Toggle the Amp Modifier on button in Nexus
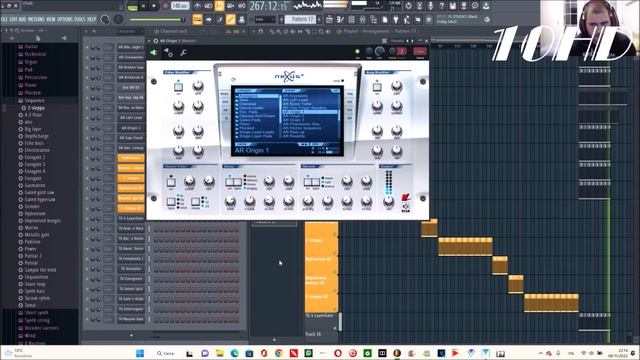The image size is (640, 360). click(377, 87)
